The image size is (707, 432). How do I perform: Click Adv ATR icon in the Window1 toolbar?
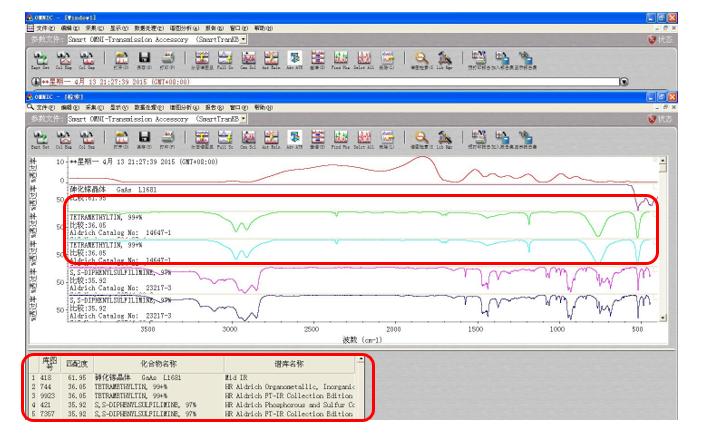(295, 60)
